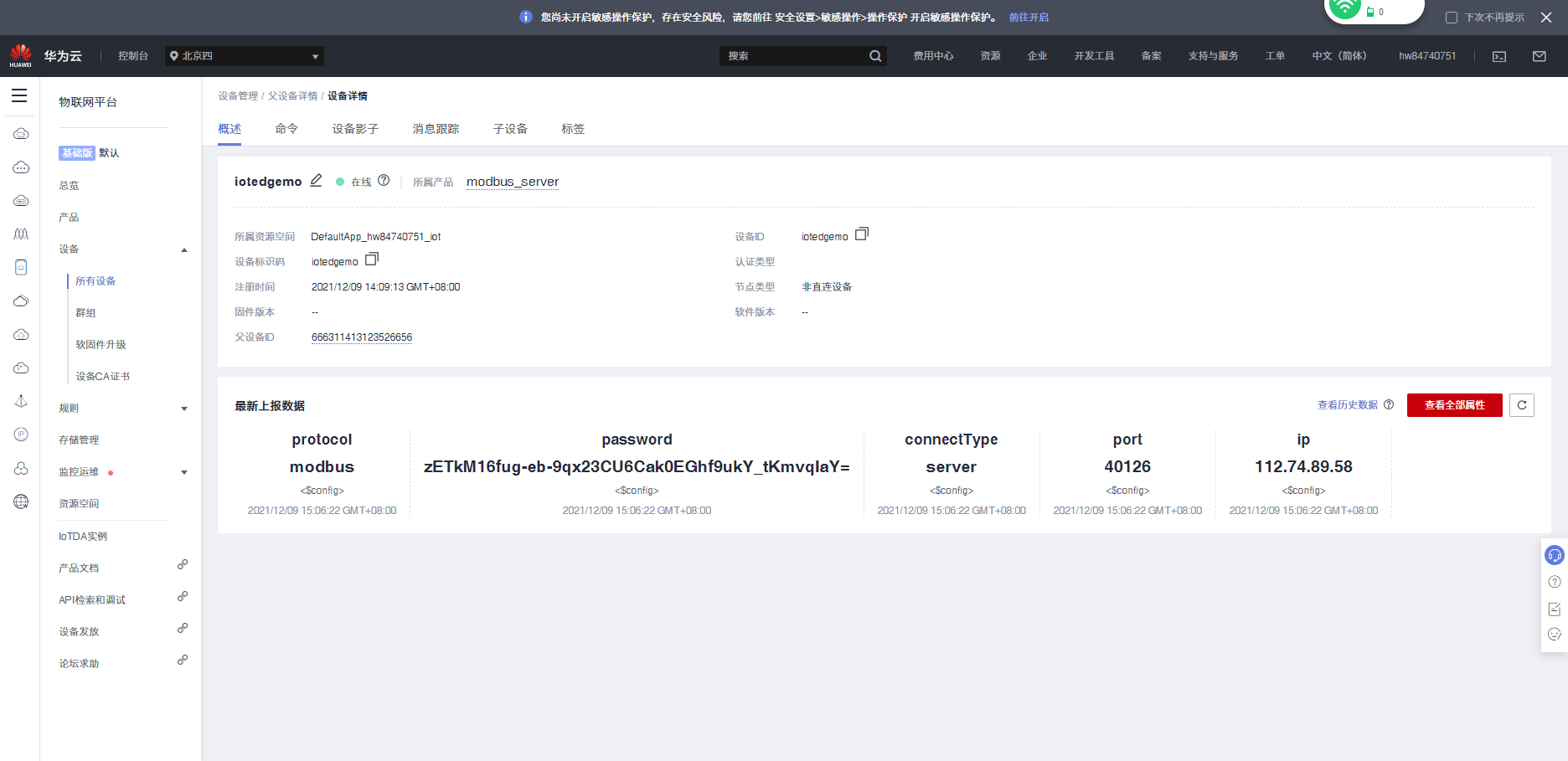Check the 下次不再提示 checkbox

1452,18
